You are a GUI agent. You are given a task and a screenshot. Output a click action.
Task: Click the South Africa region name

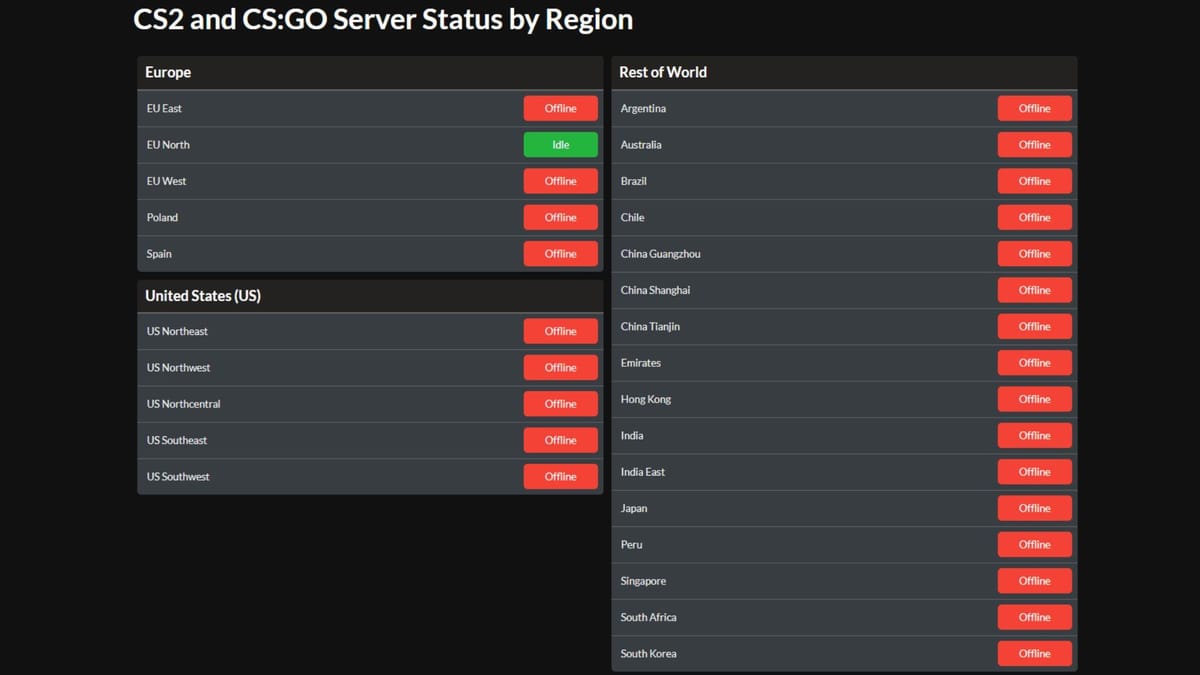(648, 617)
